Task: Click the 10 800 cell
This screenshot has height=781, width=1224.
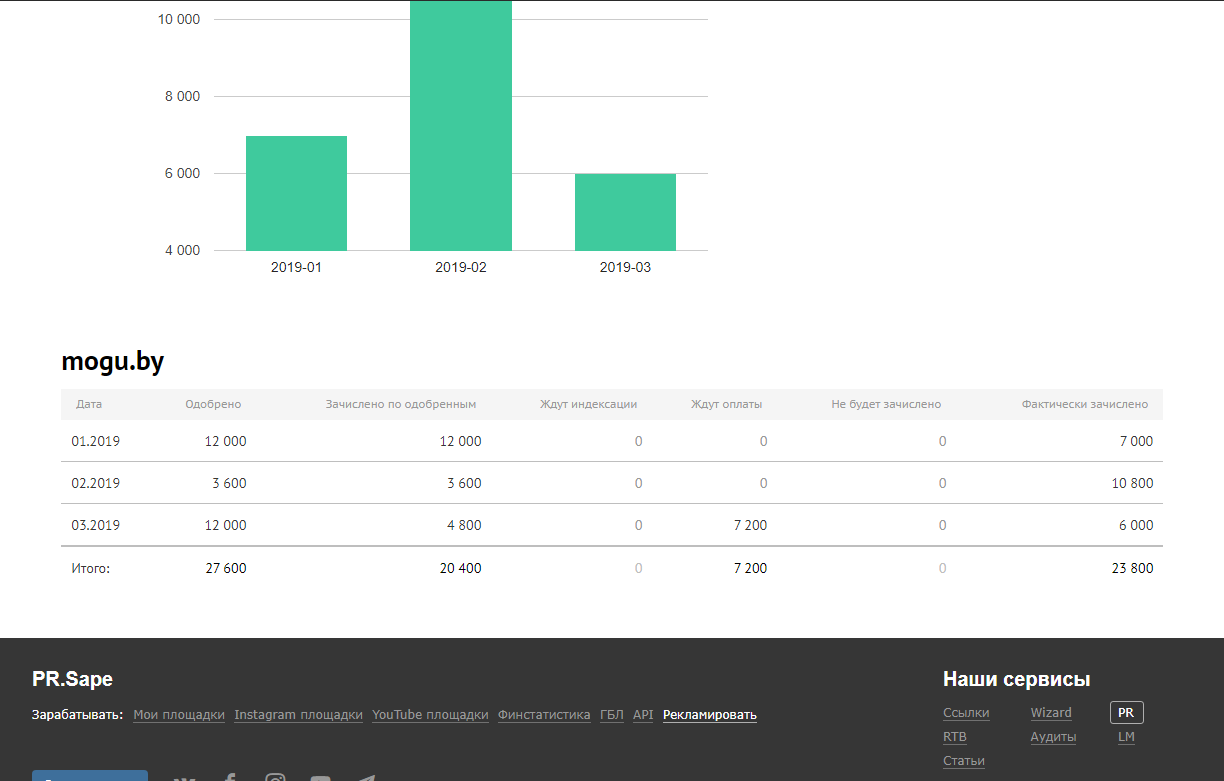Action: coord(1132,483)
